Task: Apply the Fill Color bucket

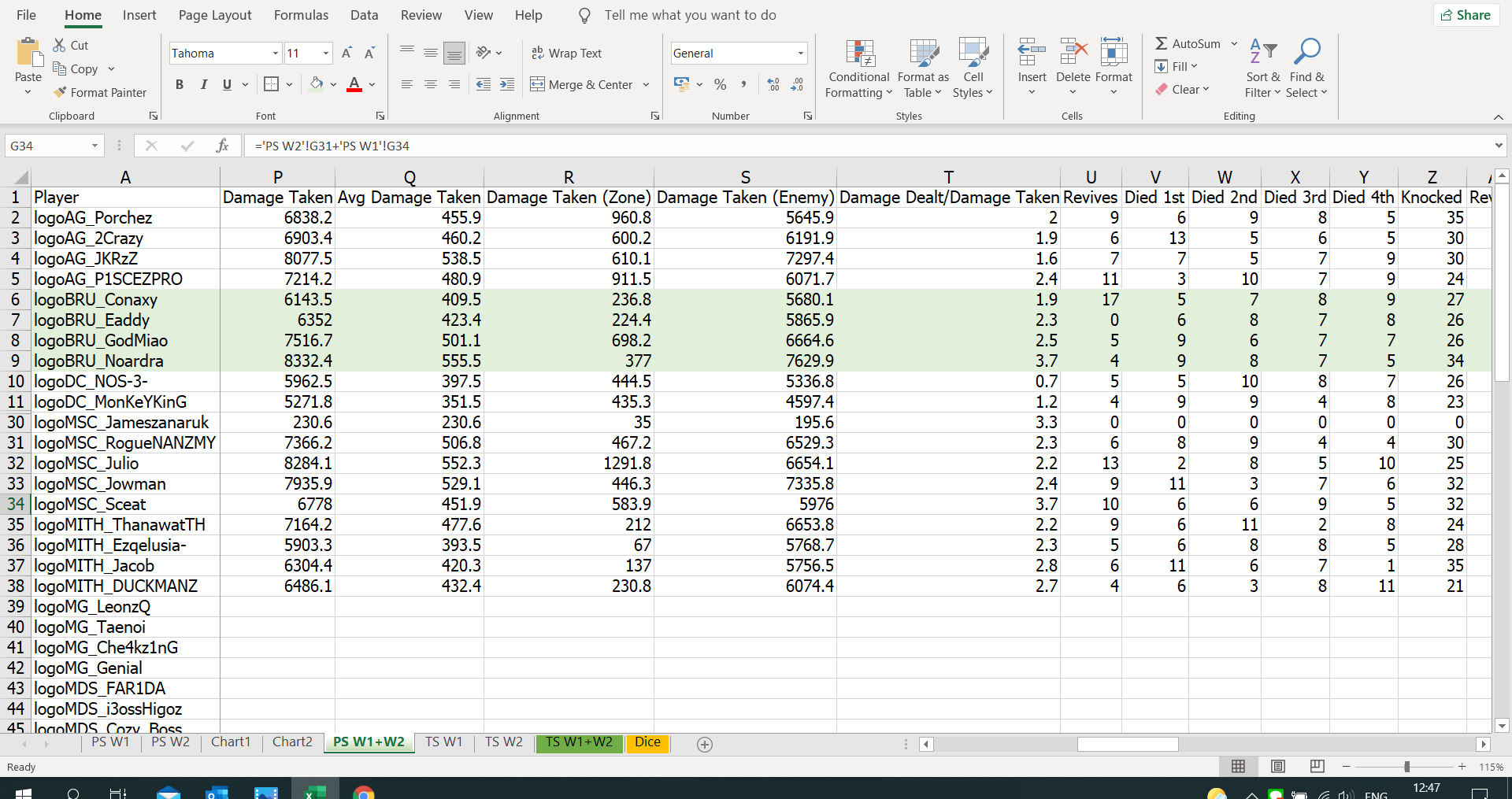Action: click(x=317, y=84)
